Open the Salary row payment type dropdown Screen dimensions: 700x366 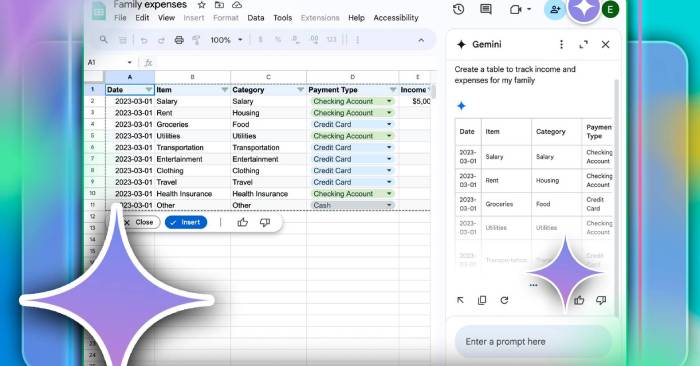click(x=389, y=101)
